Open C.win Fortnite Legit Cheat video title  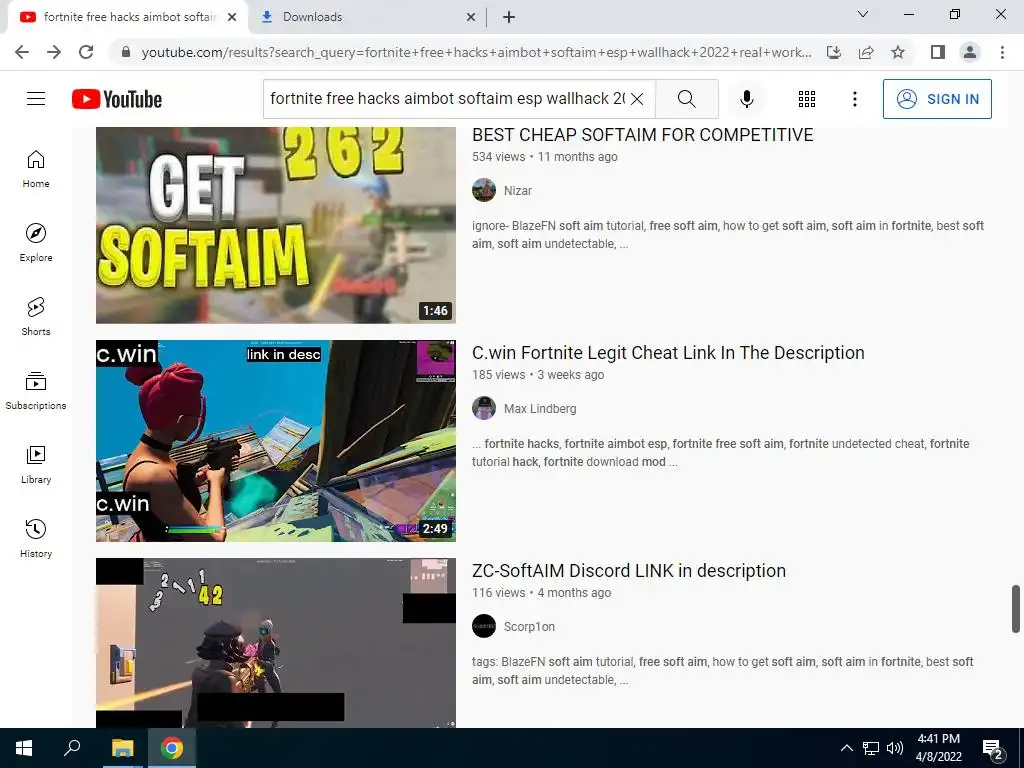[x=668, y=353]
